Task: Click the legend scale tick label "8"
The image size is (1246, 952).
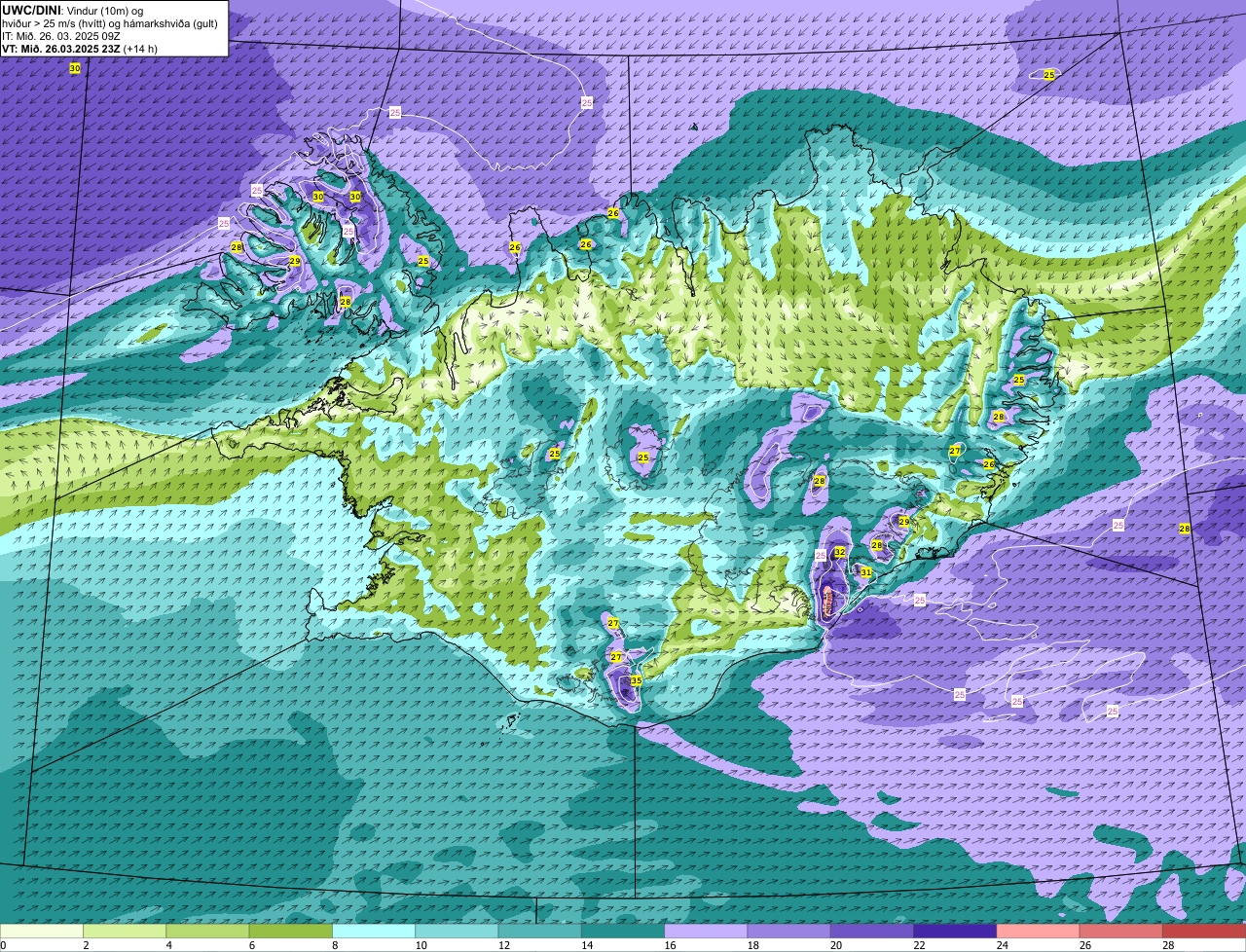Action: coord(335,945)
